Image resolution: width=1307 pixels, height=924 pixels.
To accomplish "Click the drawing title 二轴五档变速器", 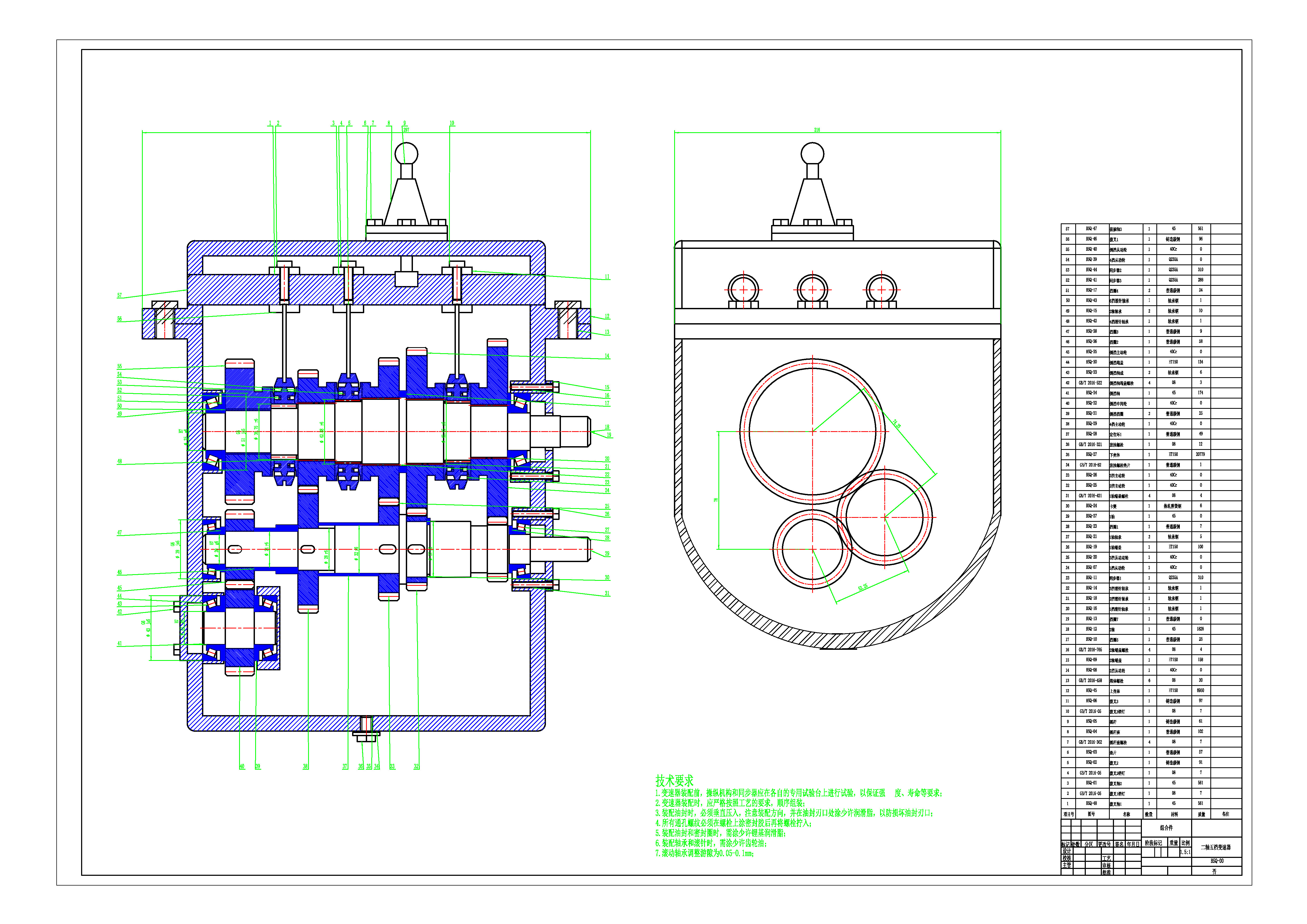I will [1215, 847].
